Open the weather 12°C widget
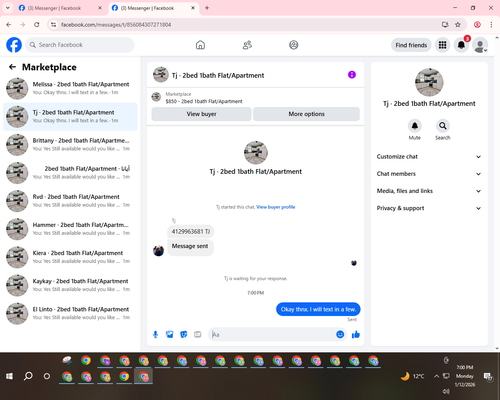Image resolution: width=500 pixels, height=400 pixels. point(413,376)
